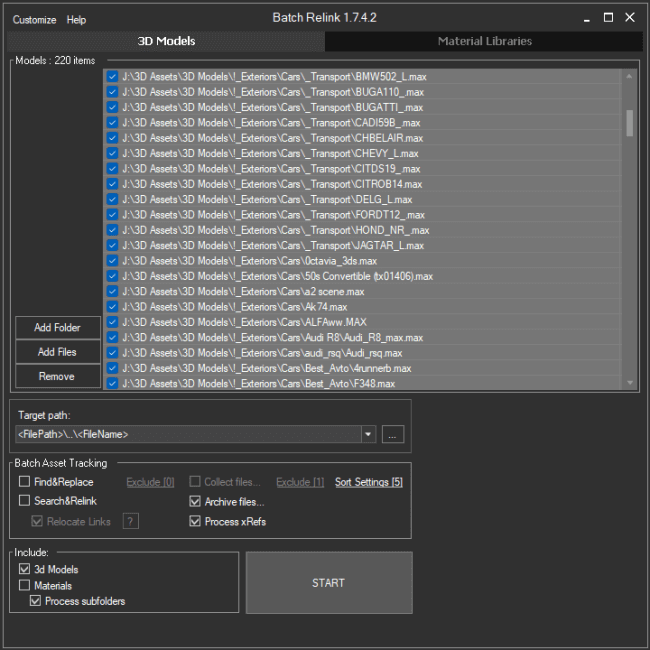Open the Exclude [1] link

[x=300, y=482]
